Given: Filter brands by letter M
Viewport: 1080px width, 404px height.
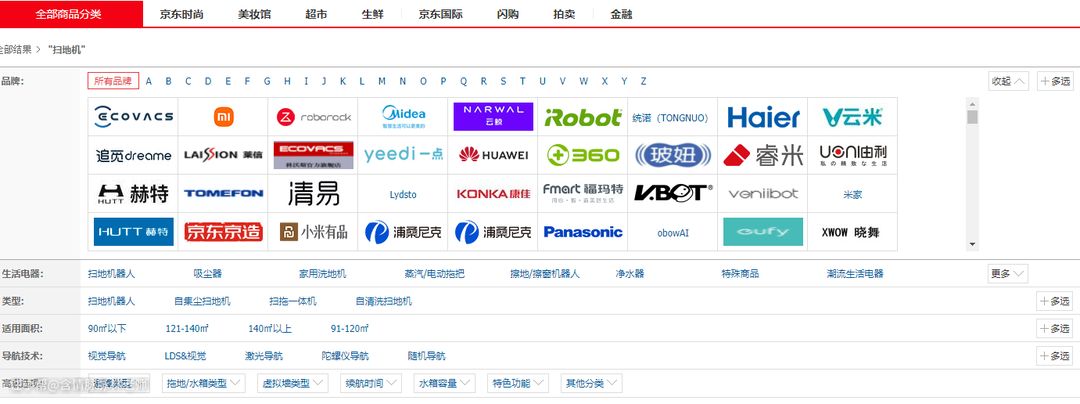Looking at the screenshot, I should [381, 81].
